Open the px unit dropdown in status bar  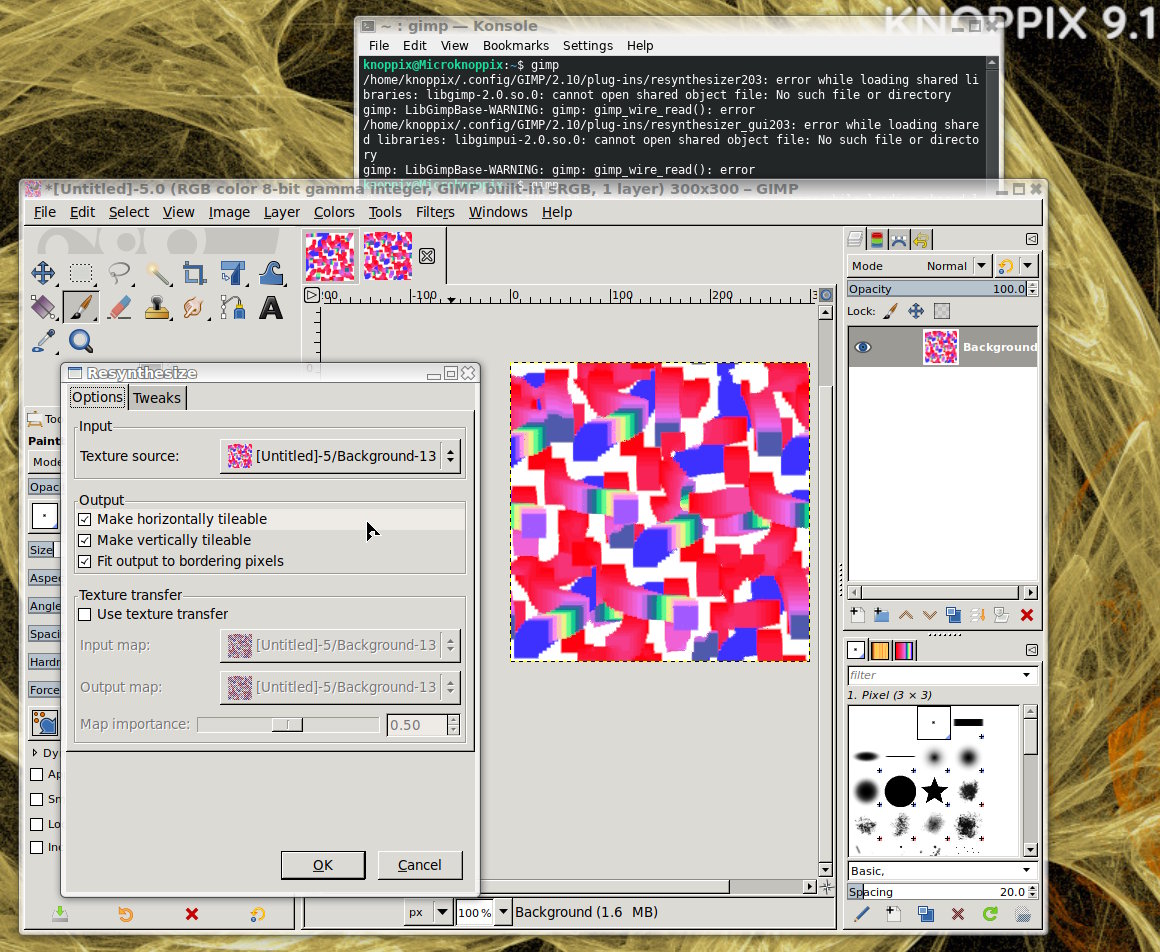tap(442, 912)
